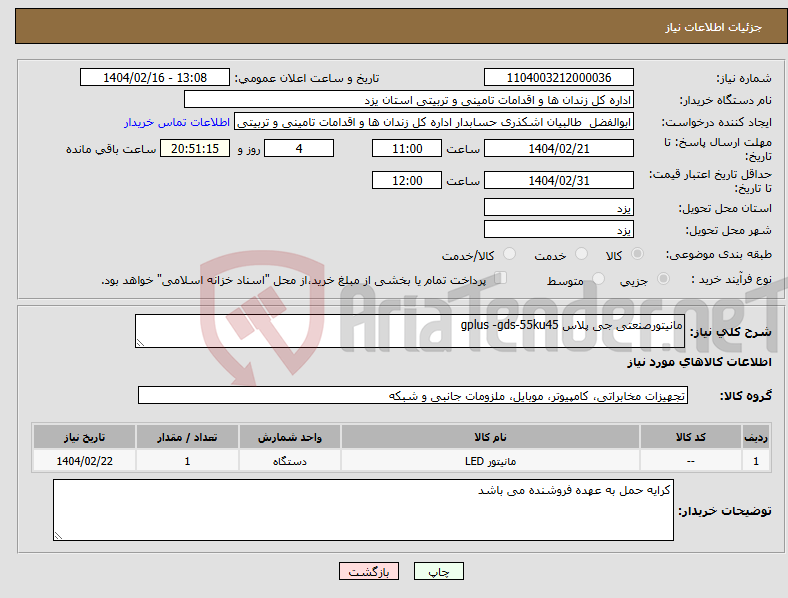
Task: Click the price validity date 1404/02/31
Action: [x=558, y=180]
